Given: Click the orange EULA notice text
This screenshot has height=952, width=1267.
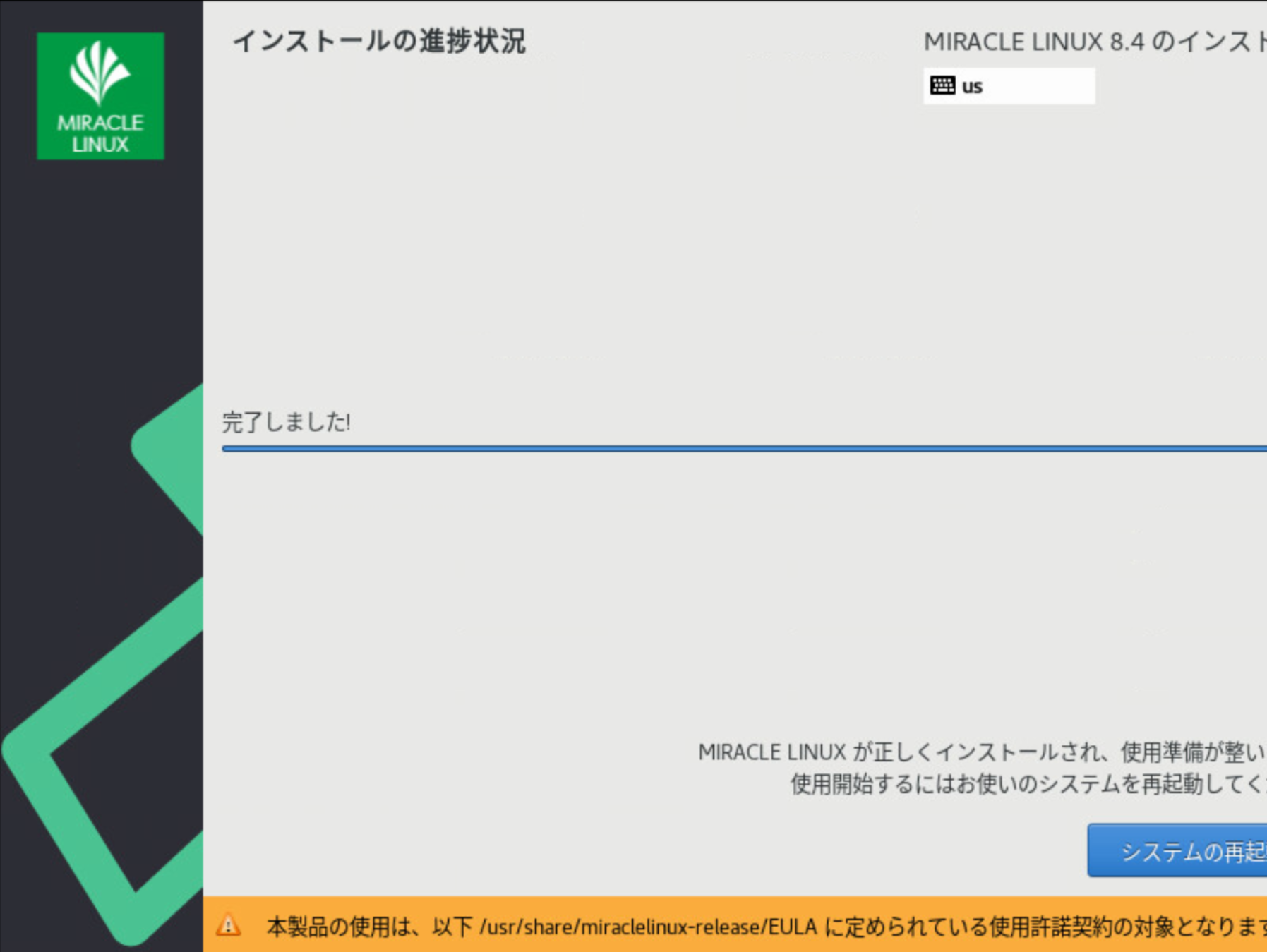Looking at the screenshot, I should pos(767,926).
